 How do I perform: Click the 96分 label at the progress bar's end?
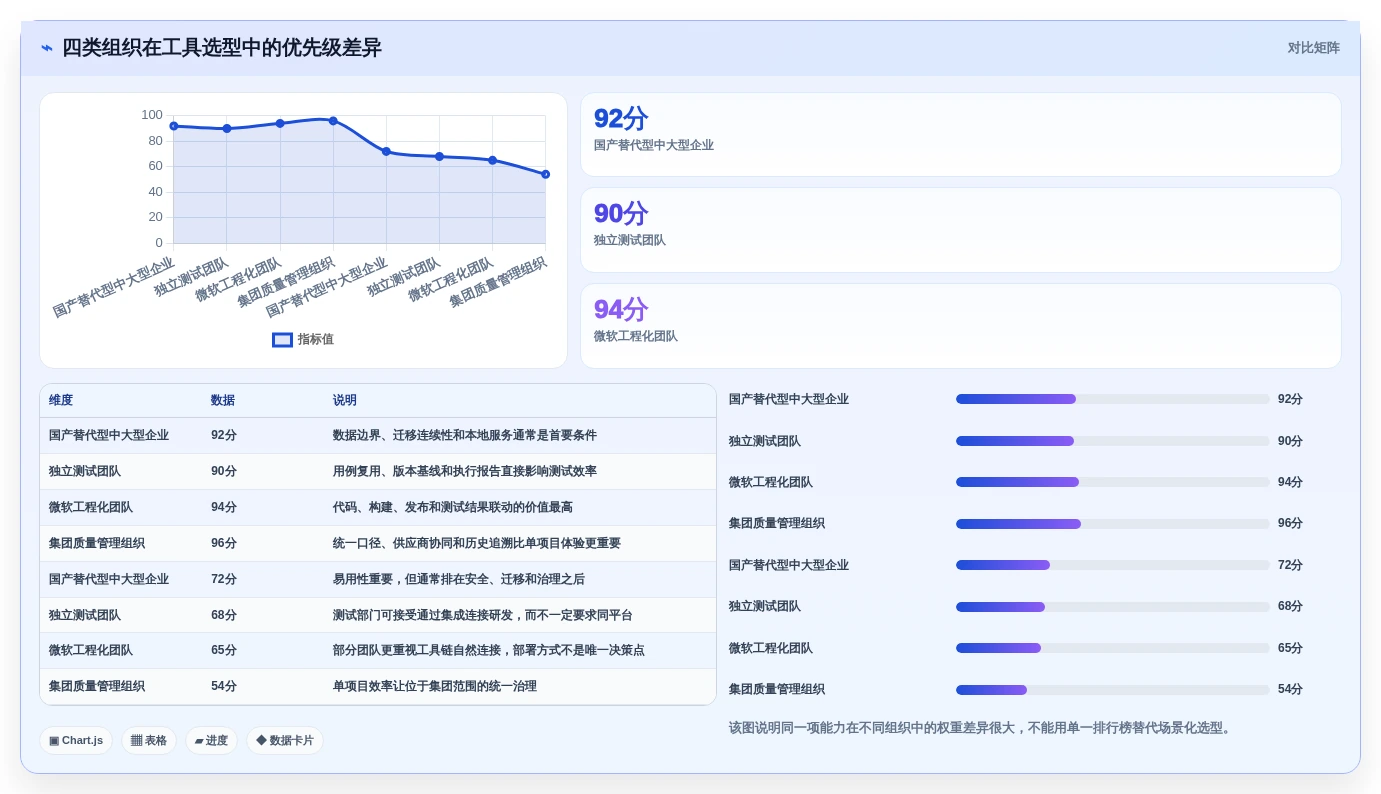click(x=1290, y=524)
